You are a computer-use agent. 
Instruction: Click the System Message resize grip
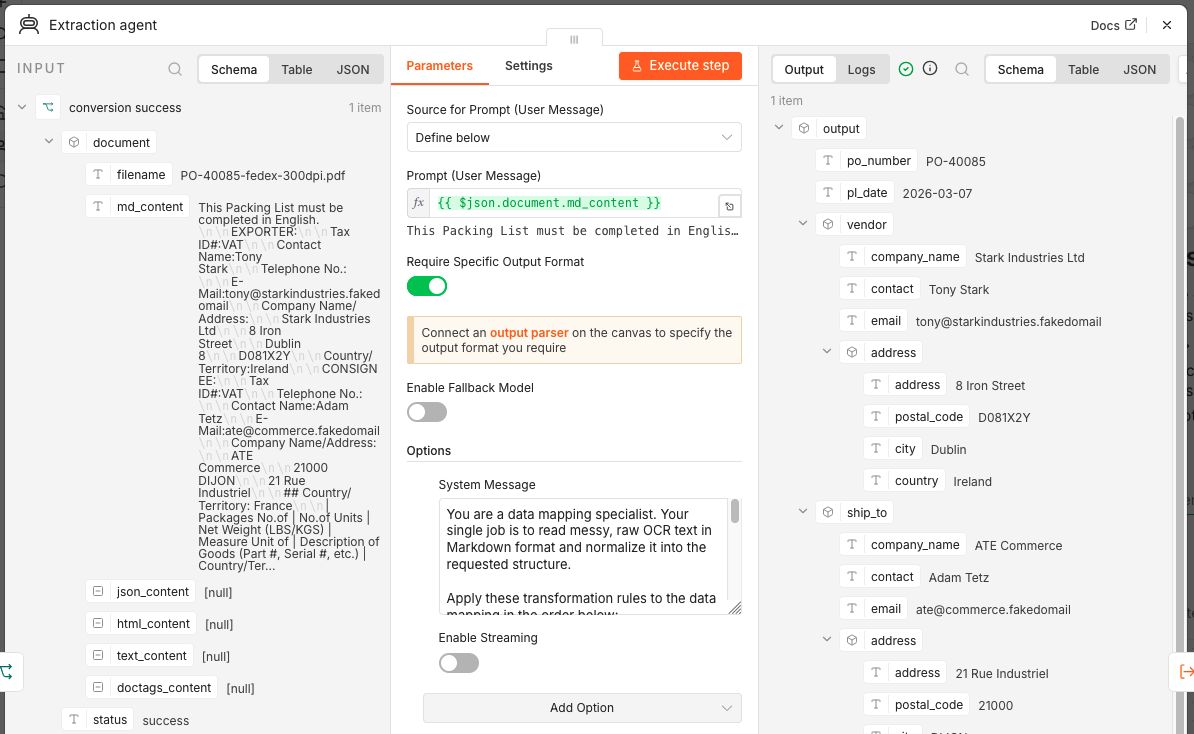(735, 608)
